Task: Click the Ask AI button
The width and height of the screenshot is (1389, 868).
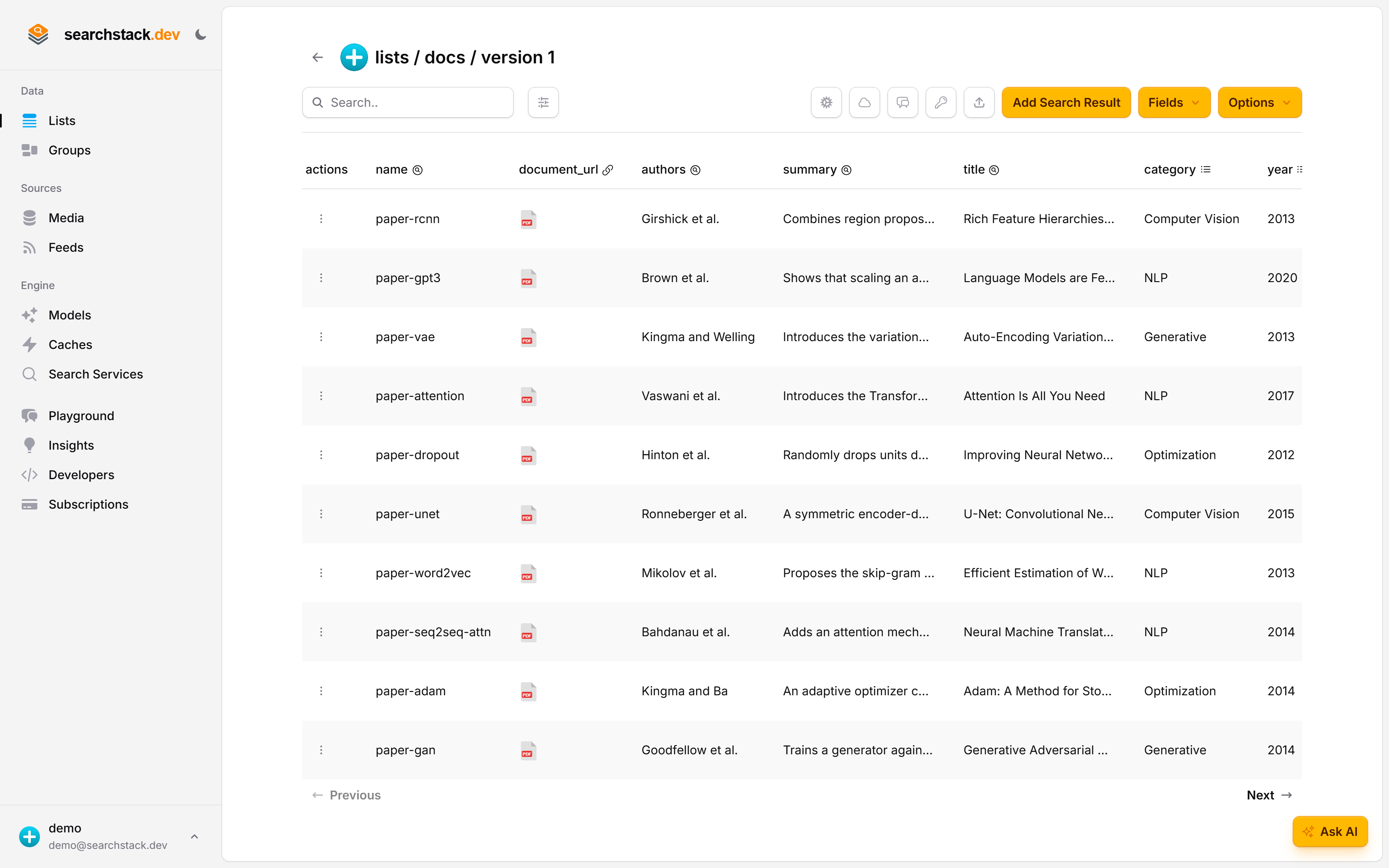Action: [x=1330, y=831]
